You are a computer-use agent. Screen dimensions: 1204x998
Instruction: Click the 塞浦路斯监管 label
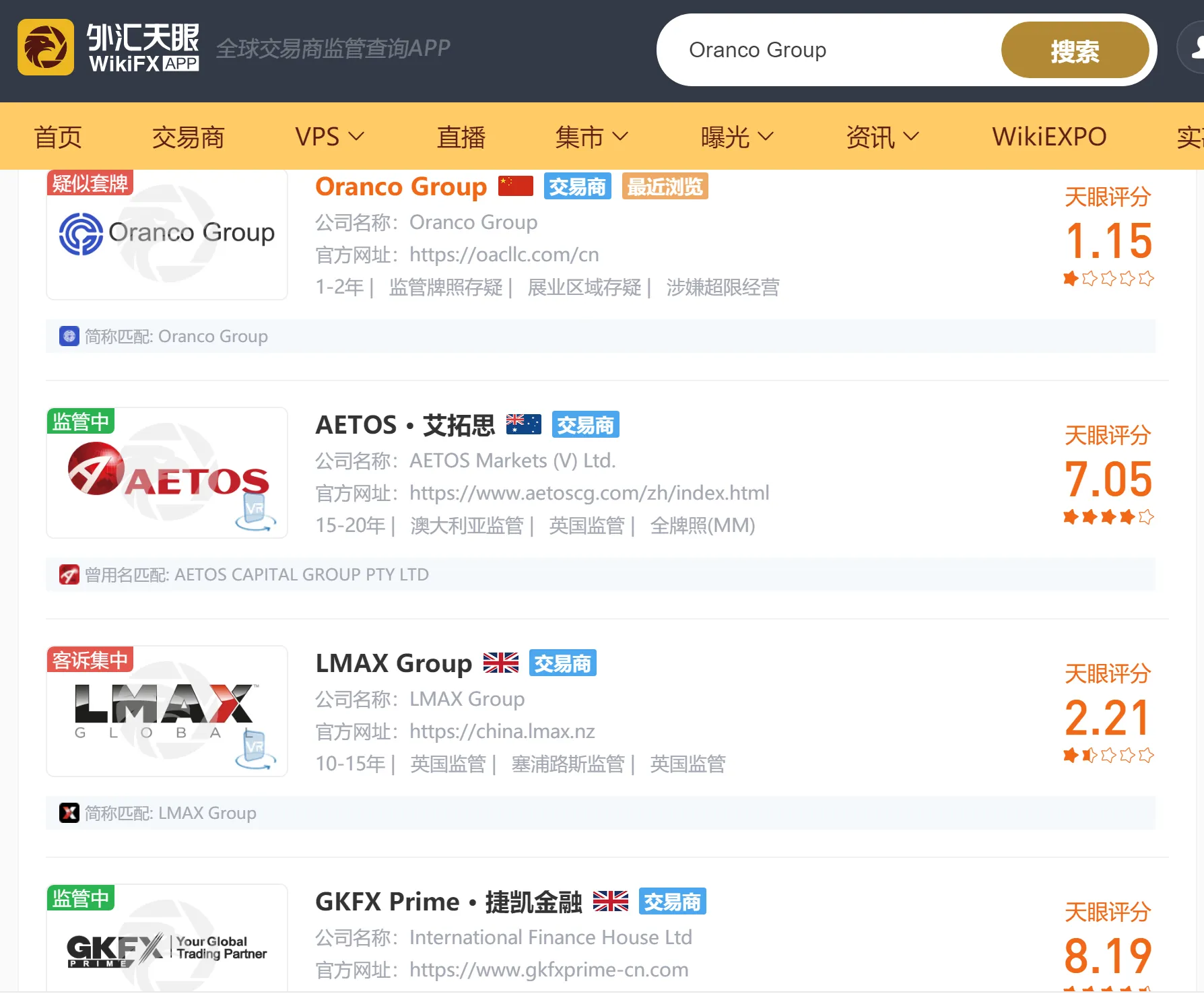pyautogui.click(x=568, y=764)
